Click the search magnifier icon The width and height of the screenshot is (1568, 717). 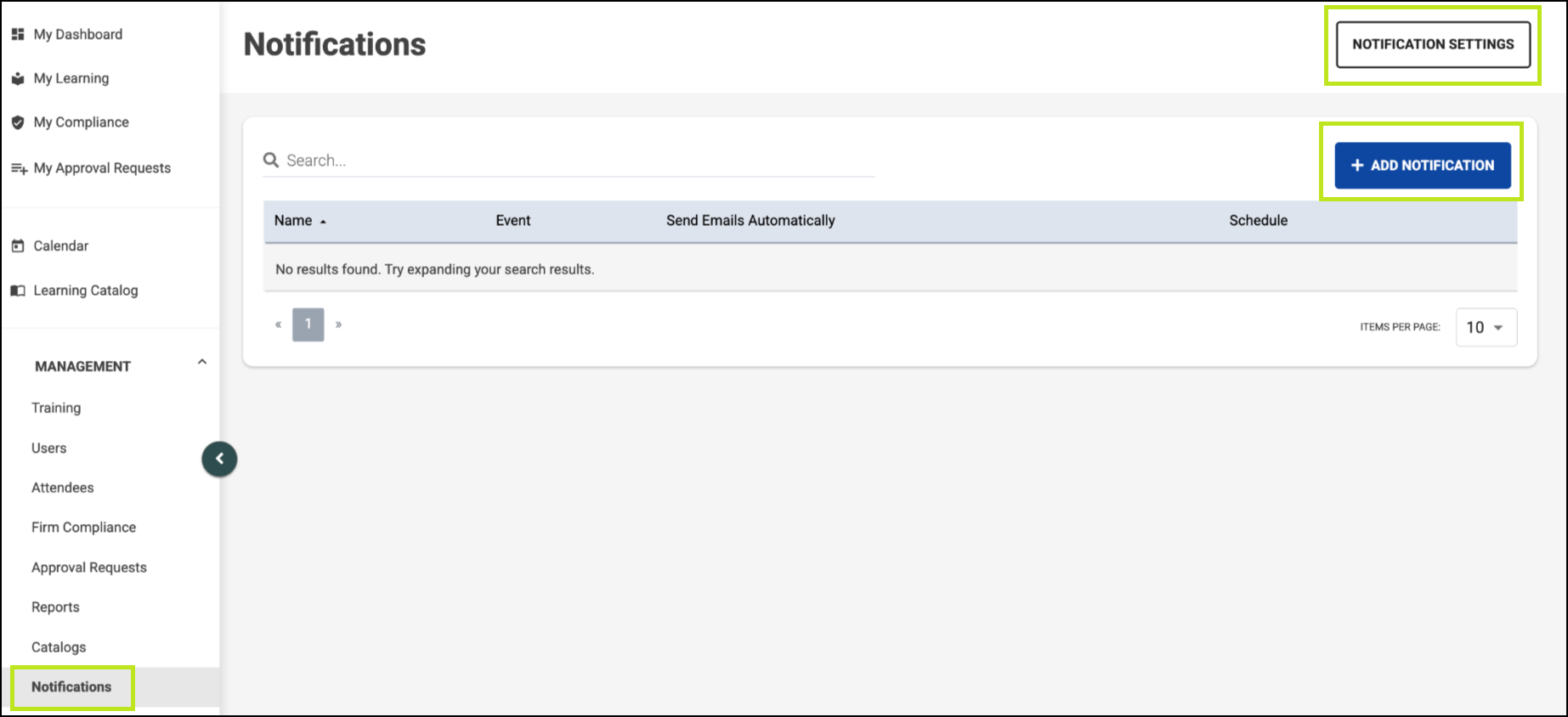tap(271, 161)
